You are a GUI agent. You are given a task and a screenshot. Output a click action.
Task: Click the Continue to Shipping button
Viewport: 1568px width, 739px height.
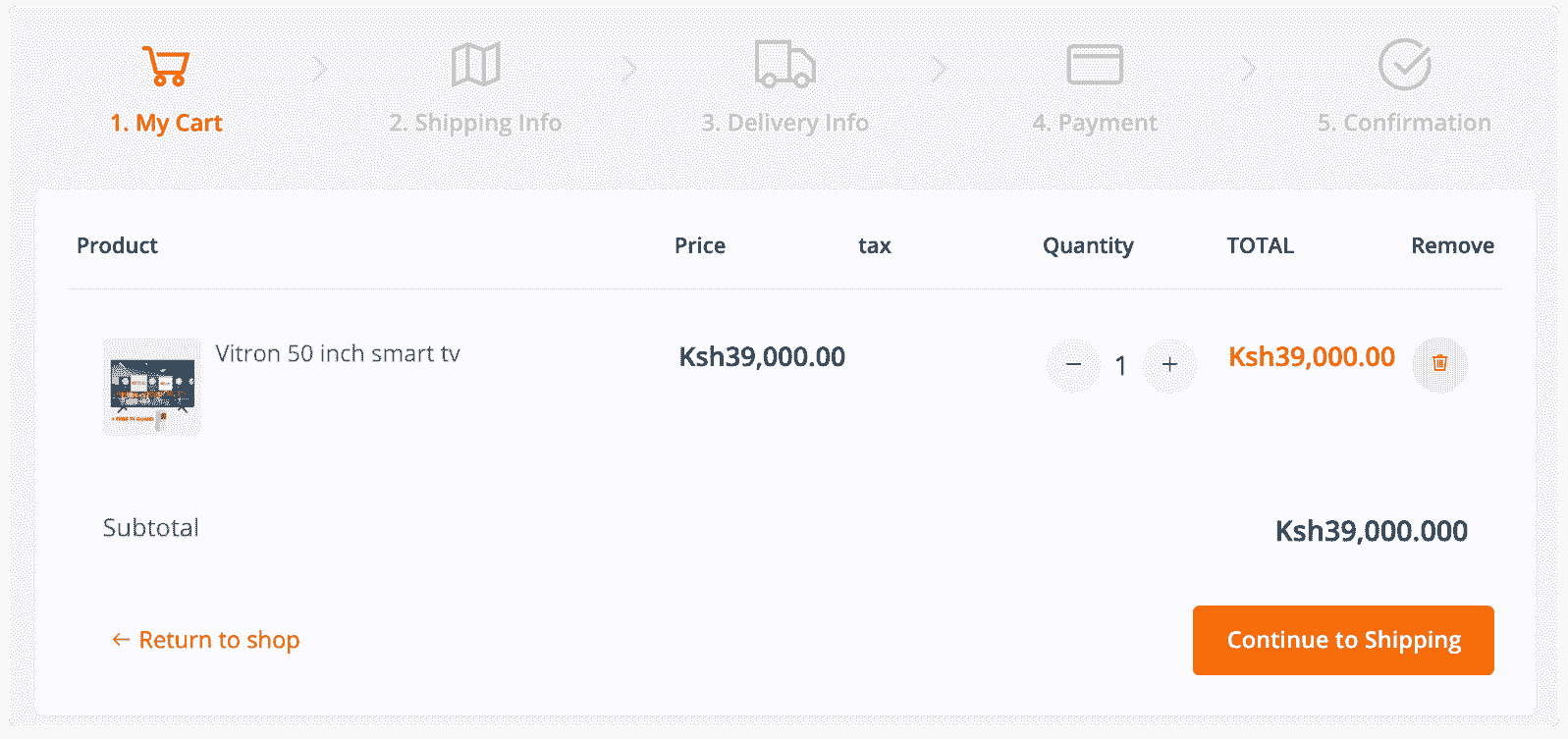click(1343, 640)
